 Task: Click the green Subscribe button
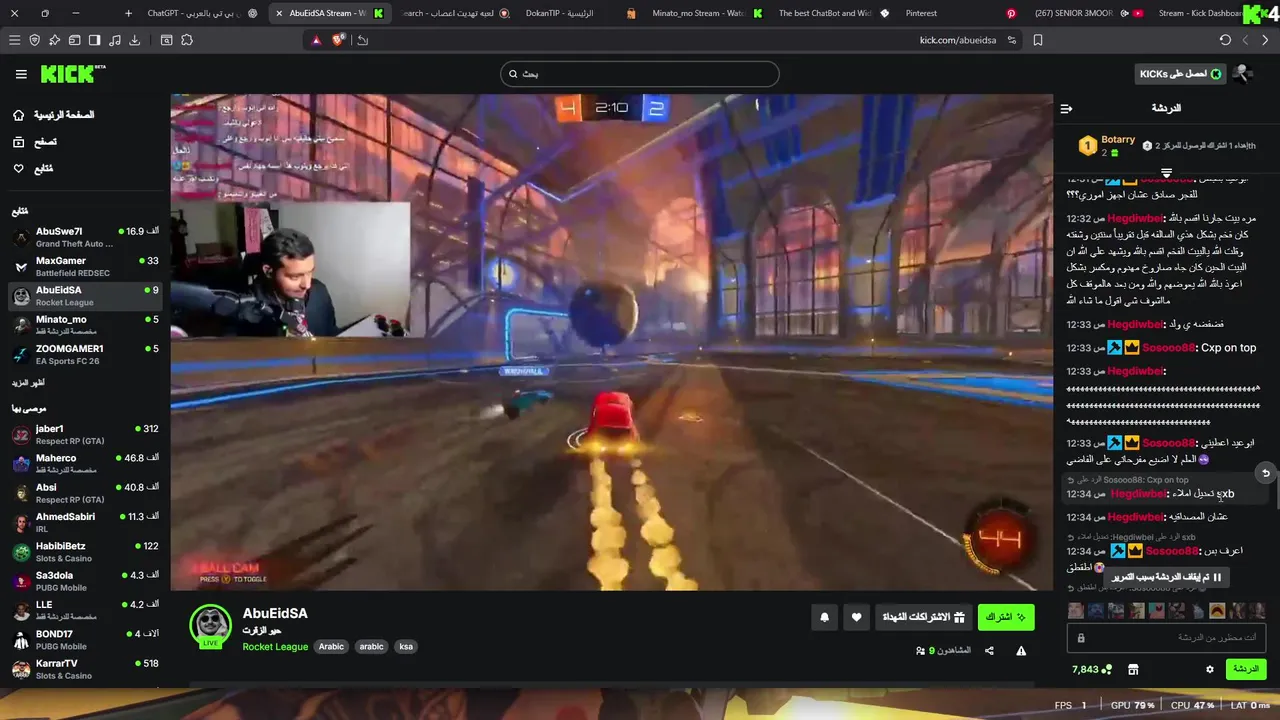[x=1006, y=618]
